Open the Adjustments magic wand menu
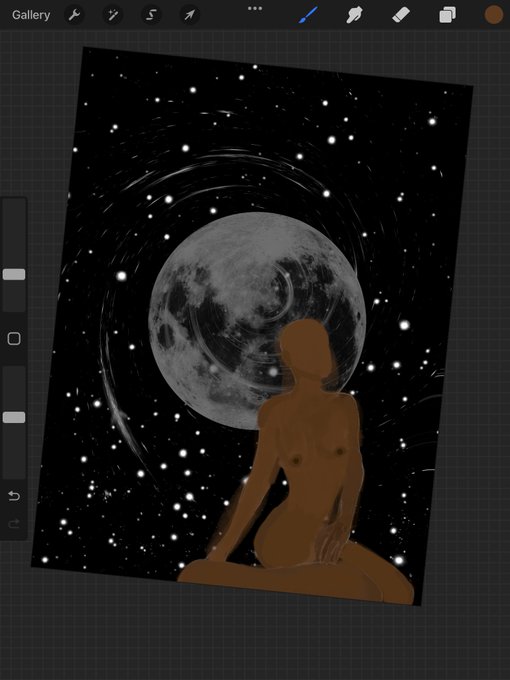Viewport: 510px width, 680px height. [113, 15]
